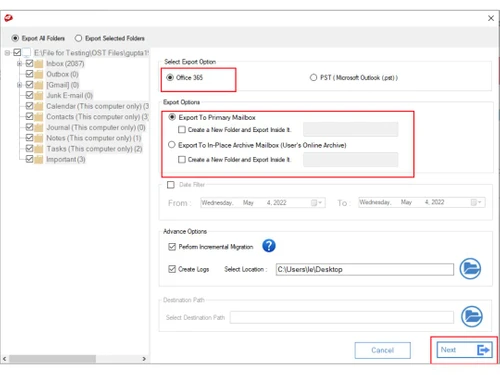Select Contacts (This computer only) item
Screen dimensions: 500x375
coord(97,117)
